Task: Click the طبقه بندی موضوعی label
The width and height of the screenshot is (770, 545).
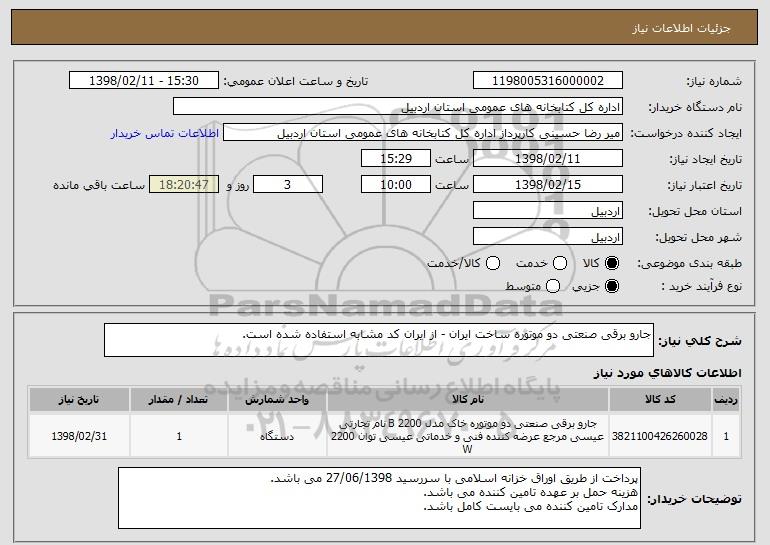Action: pos(689,263)
